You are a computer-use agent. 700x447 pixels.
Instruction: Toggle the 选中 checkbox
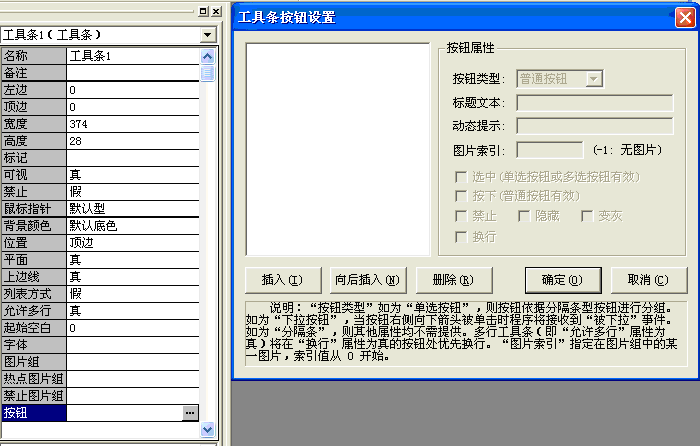pos(460,177)
